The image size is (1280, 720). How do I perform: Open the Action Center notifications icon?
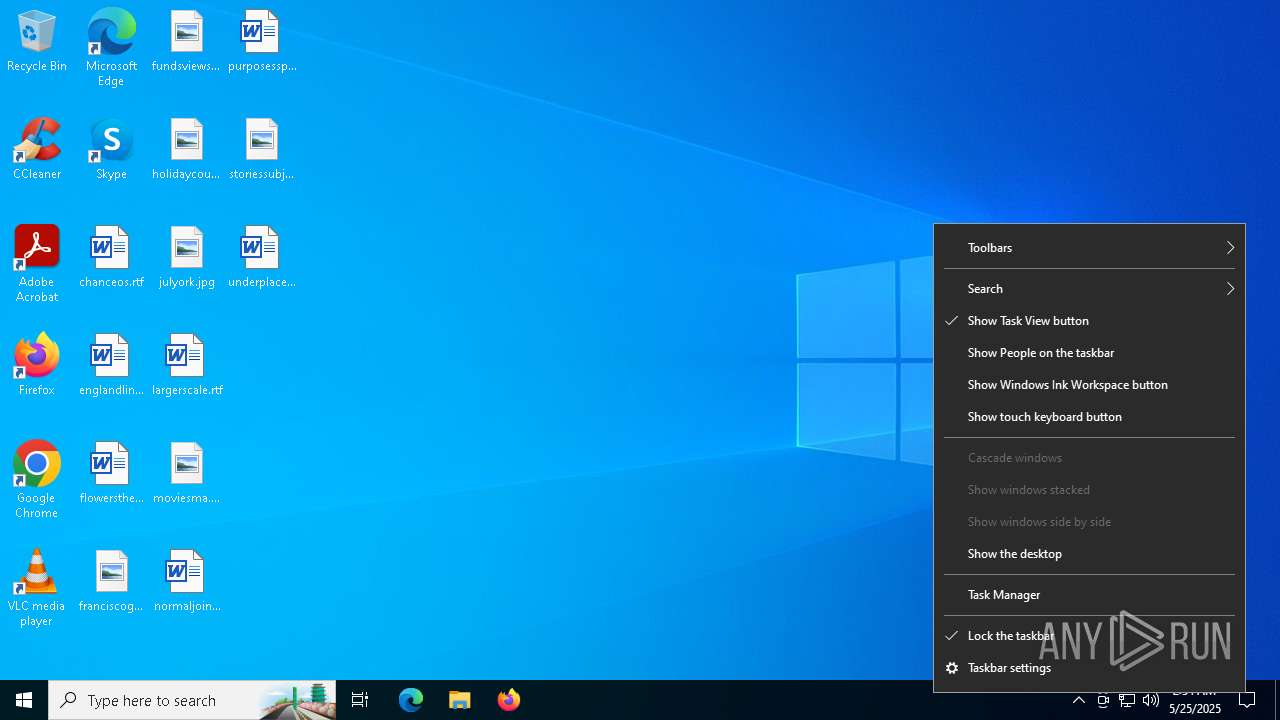point(1247,700)
